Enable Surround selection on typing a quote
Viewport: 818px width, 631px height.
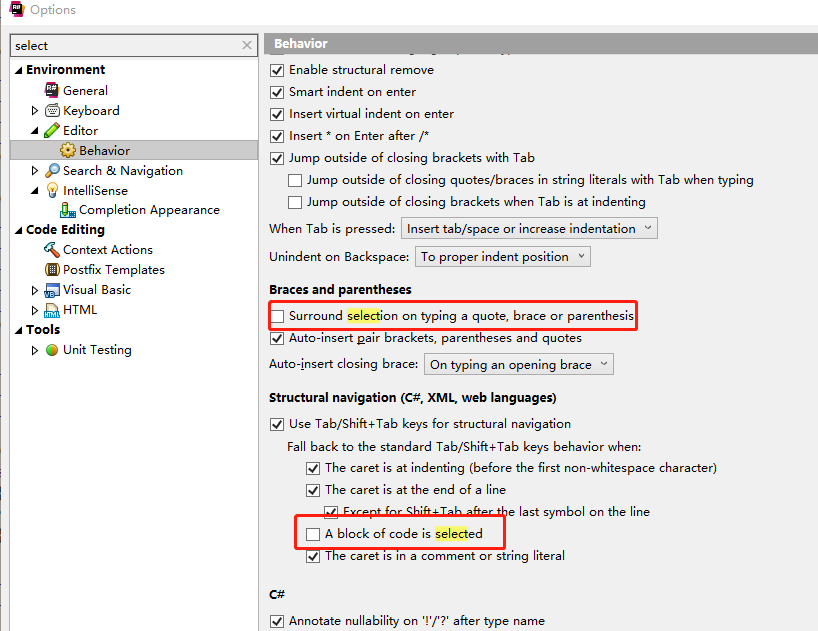(x=278, y=316)
